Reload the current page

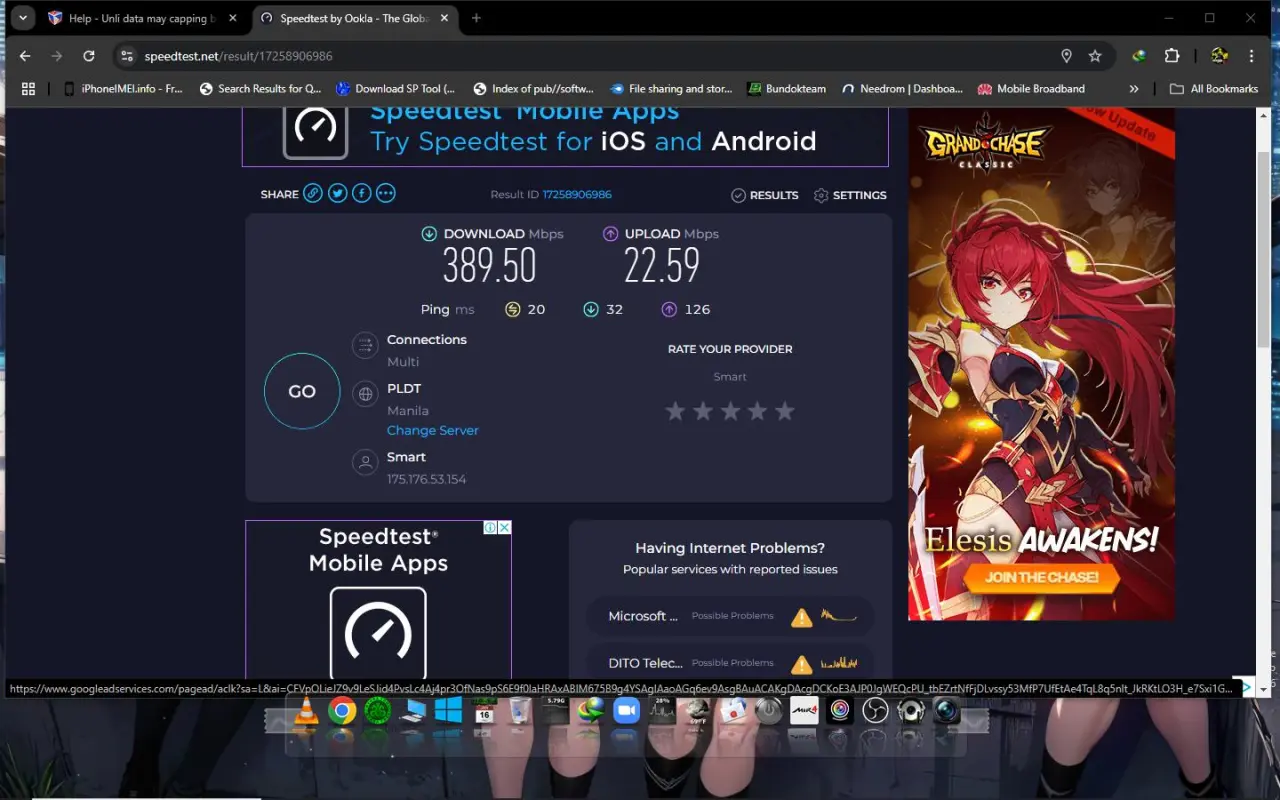click(89, 56)
